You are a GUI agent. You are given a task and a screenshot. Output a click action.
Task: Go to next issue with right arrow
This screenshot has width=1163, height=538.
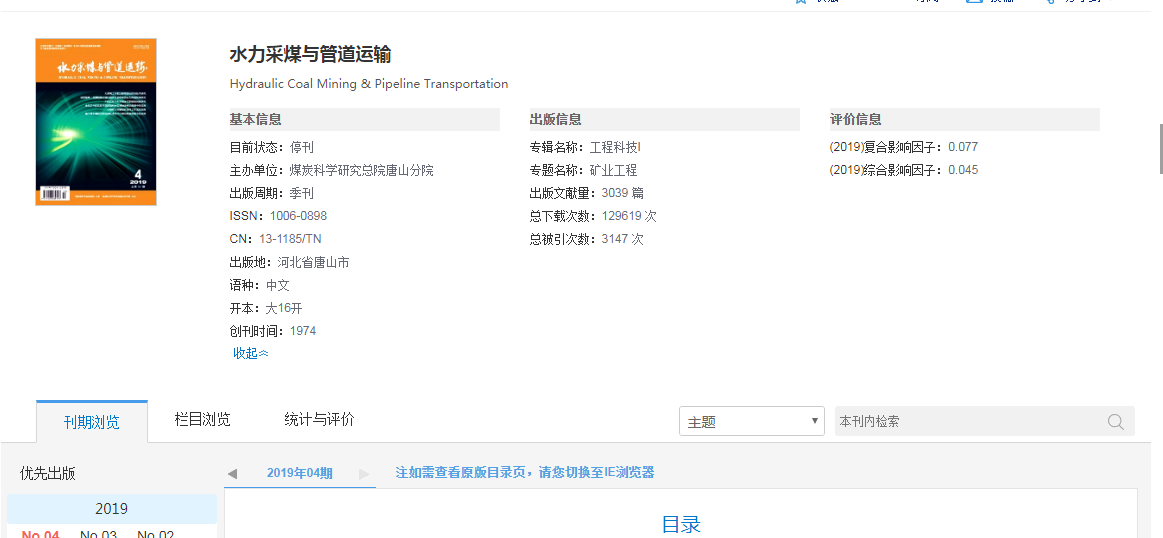(x=364, y=473)
